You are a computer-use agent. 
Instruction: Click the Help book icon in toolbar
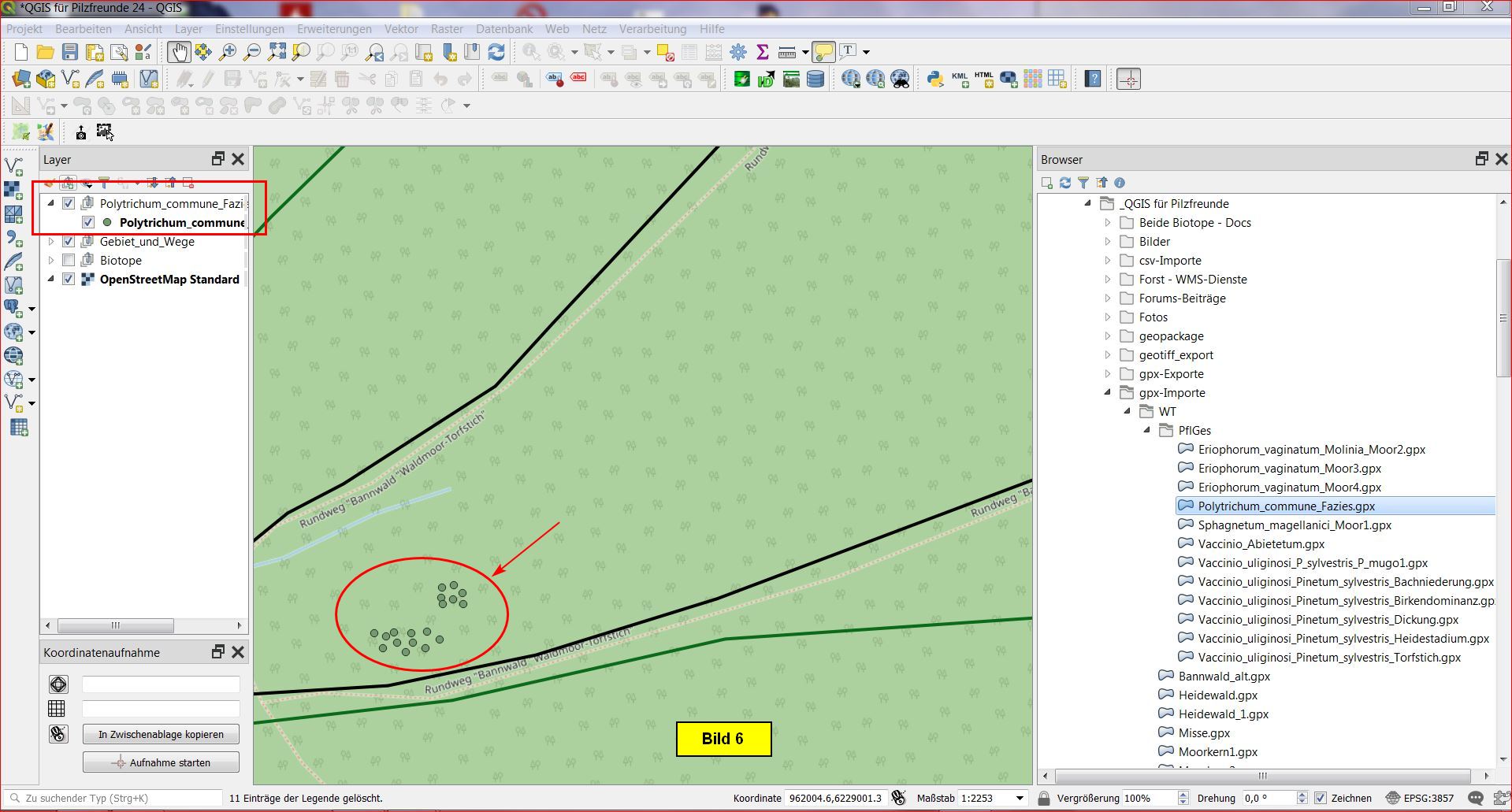click(x=1093, y=79)
